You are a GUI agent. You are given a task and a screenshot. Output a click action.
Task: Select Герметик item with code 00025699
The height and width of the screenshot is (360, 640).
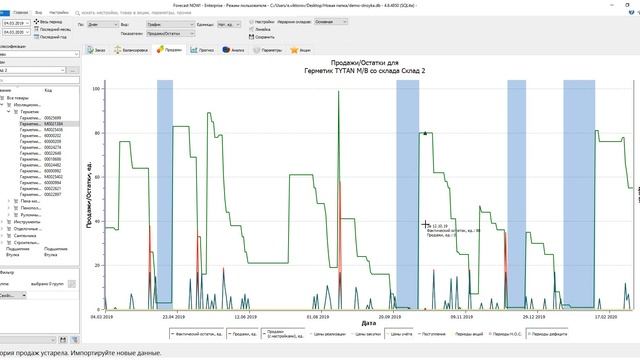[x=41, y=118]
